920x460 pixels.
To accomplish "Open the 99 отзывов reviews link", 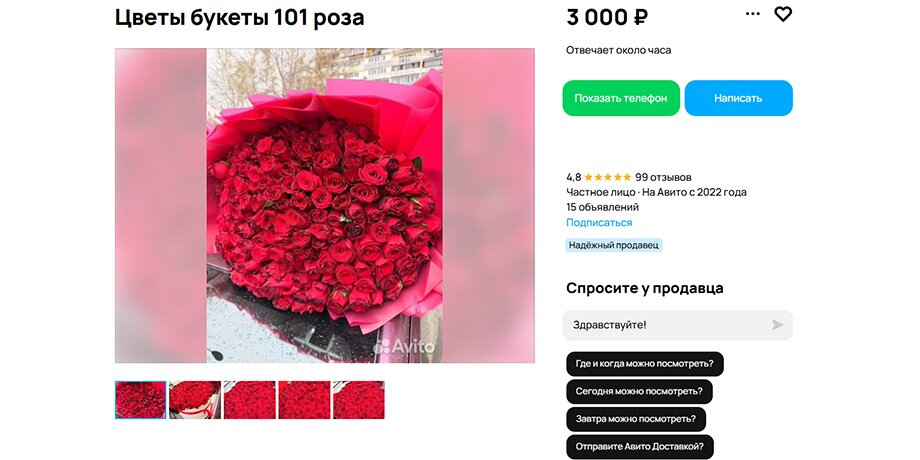I will click(x=663, y=177).
